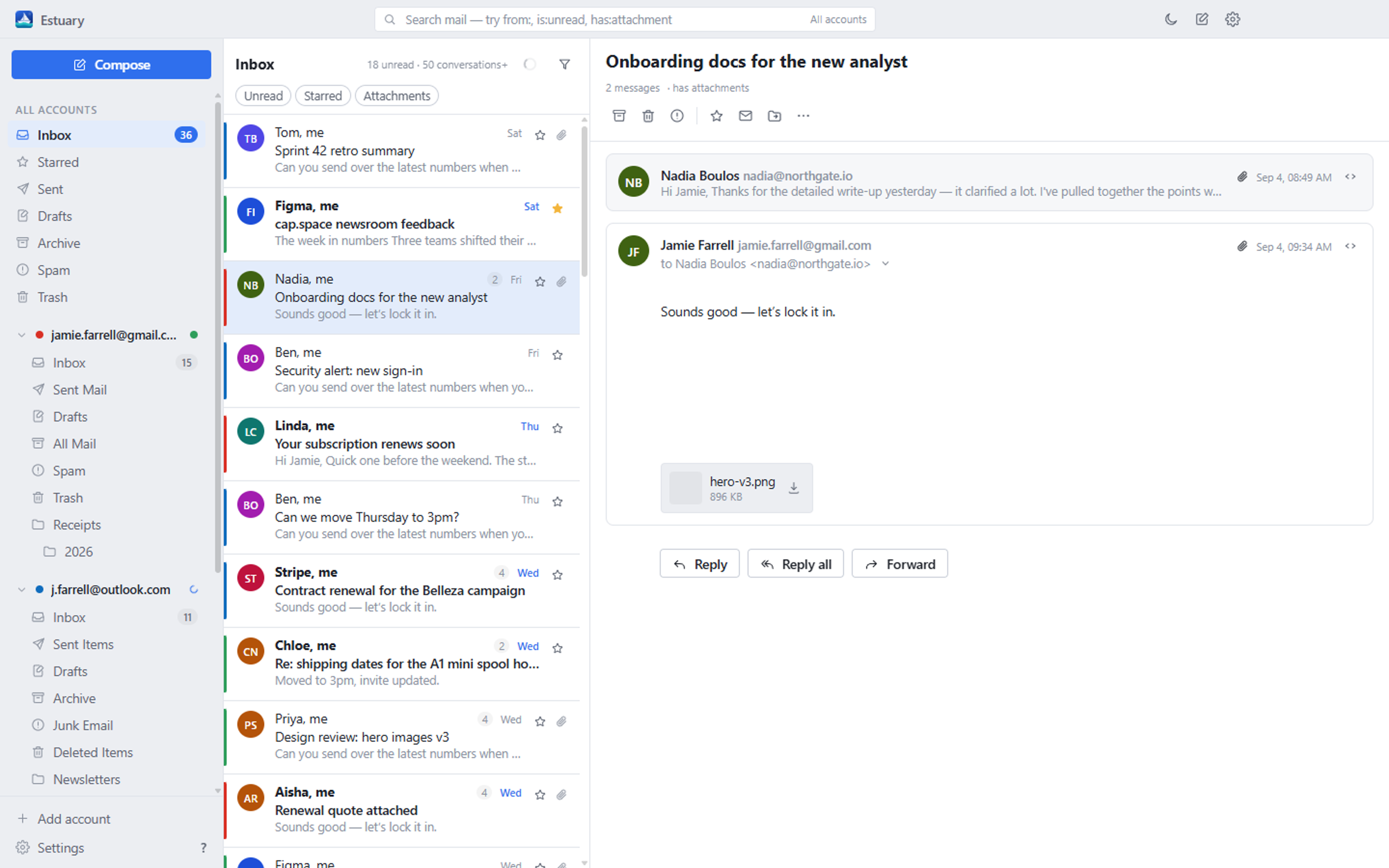The image size is (1389, 868).
Task: Open the more actions ellipsis menu
Action: 803,116
